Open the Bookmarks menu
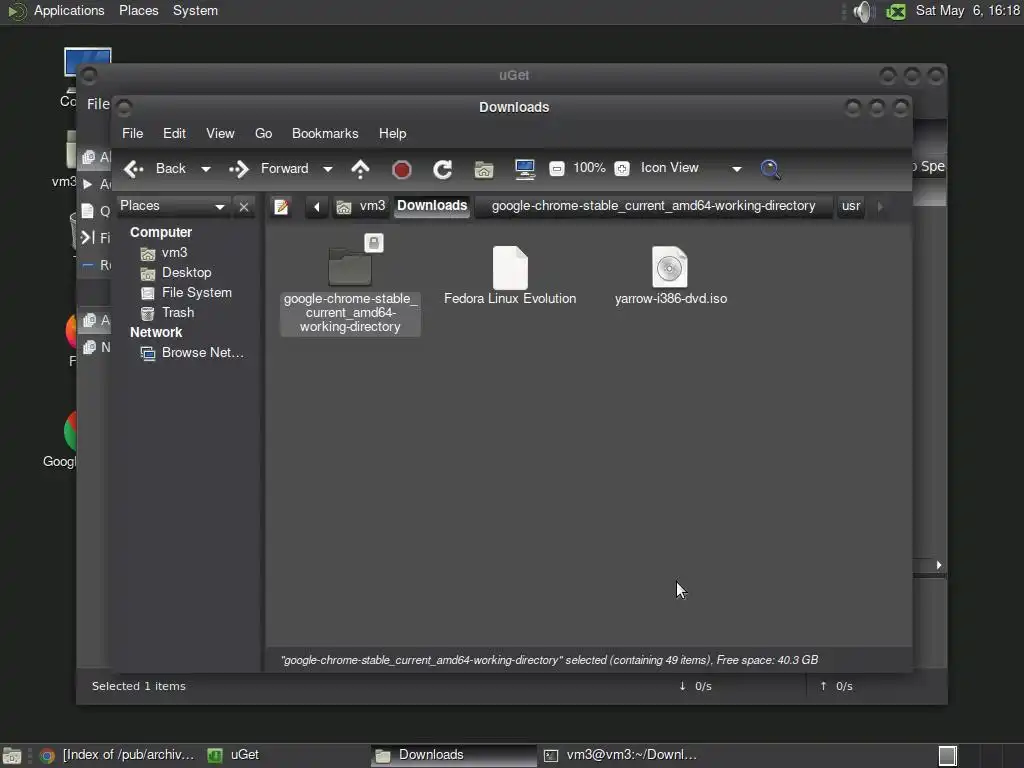 click(x=325, y=133)
